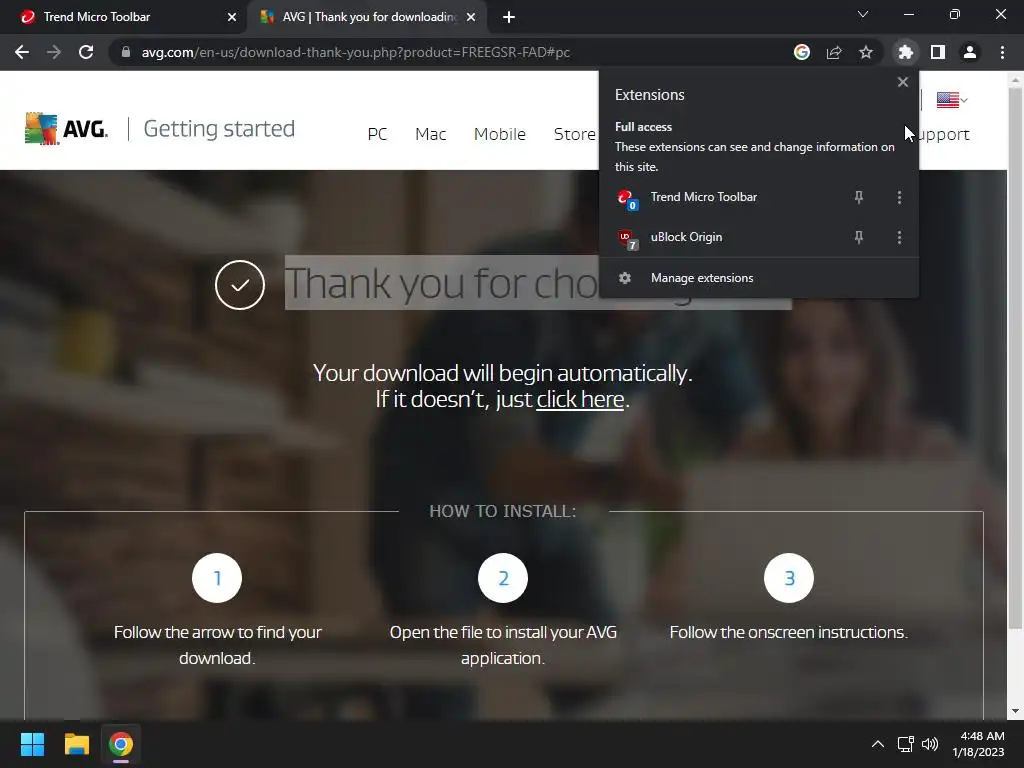Show hidden system tray icons

tap(878, 744)
